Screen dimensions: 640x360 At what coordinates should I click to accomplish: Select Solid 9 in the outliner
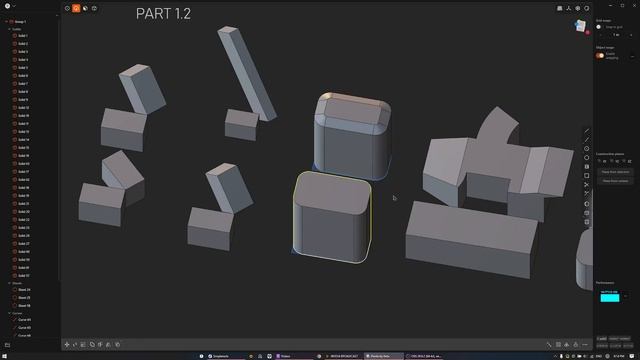pyautogui.click(x=23, y=100)
